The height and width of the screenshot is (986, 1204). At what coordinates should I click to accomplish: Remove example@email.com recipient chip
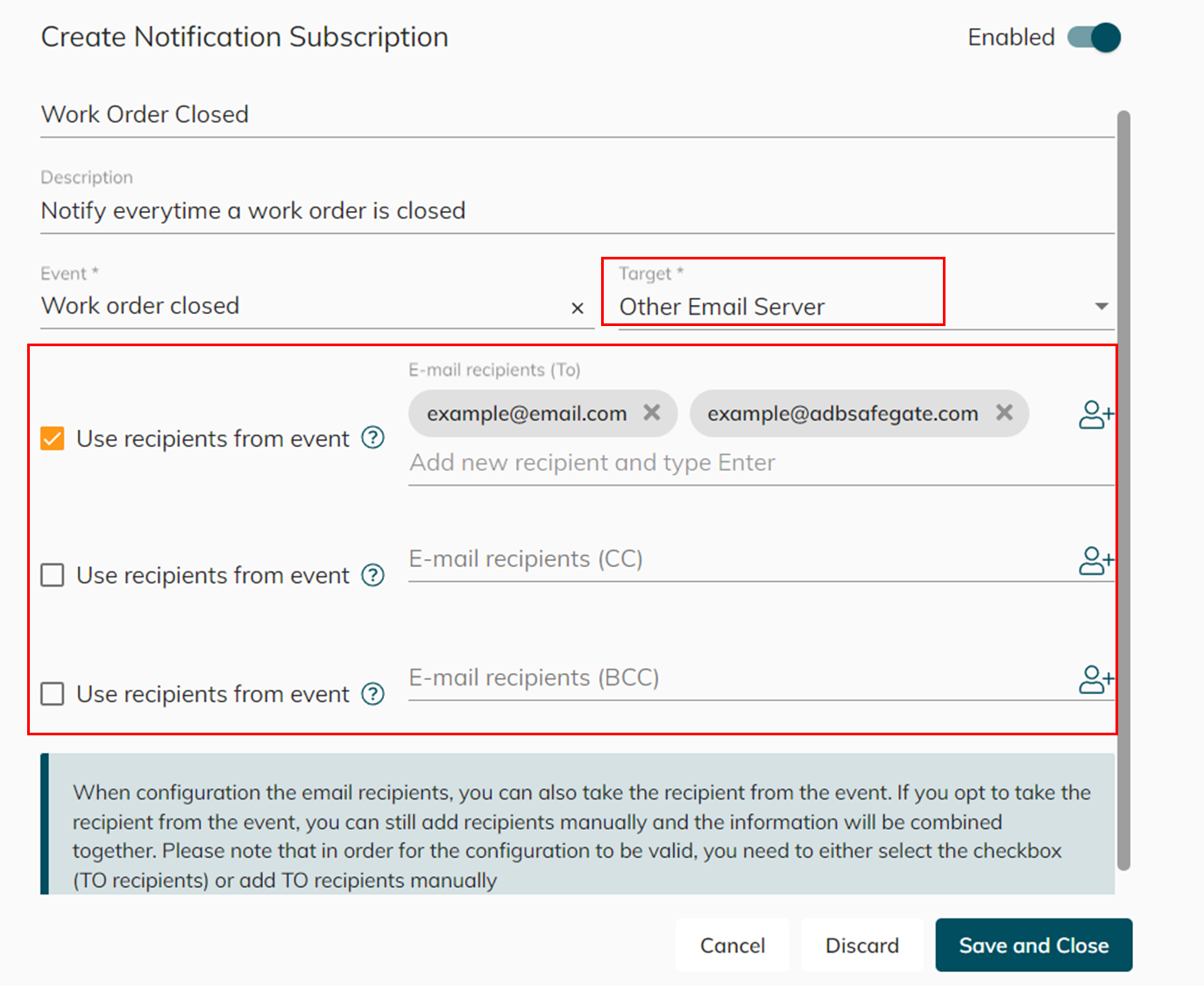tap(652, 413)
